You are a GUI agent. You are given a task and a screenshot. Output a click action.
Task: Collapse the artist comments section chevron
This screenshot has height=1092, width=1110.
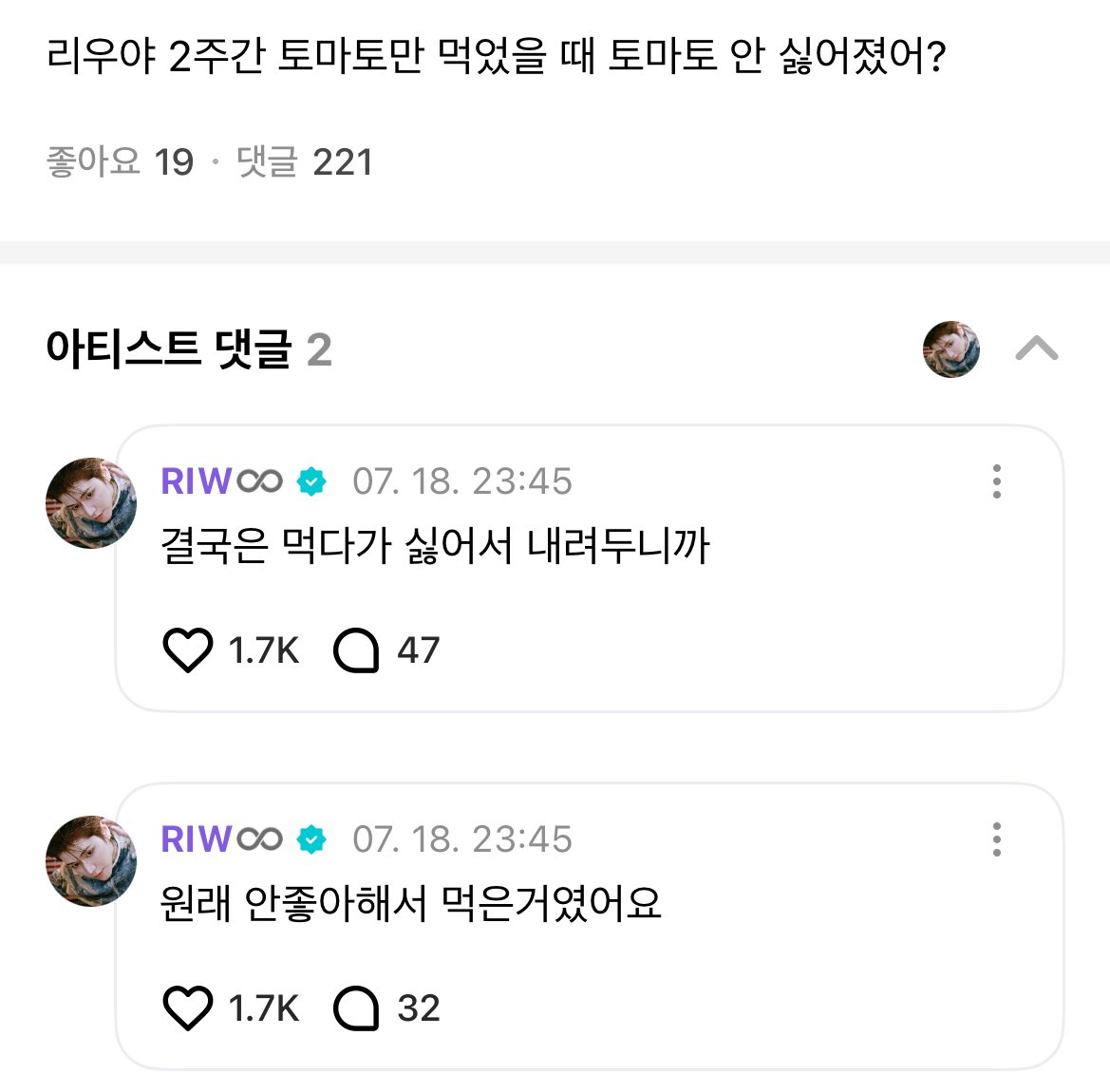point(1036,348)
